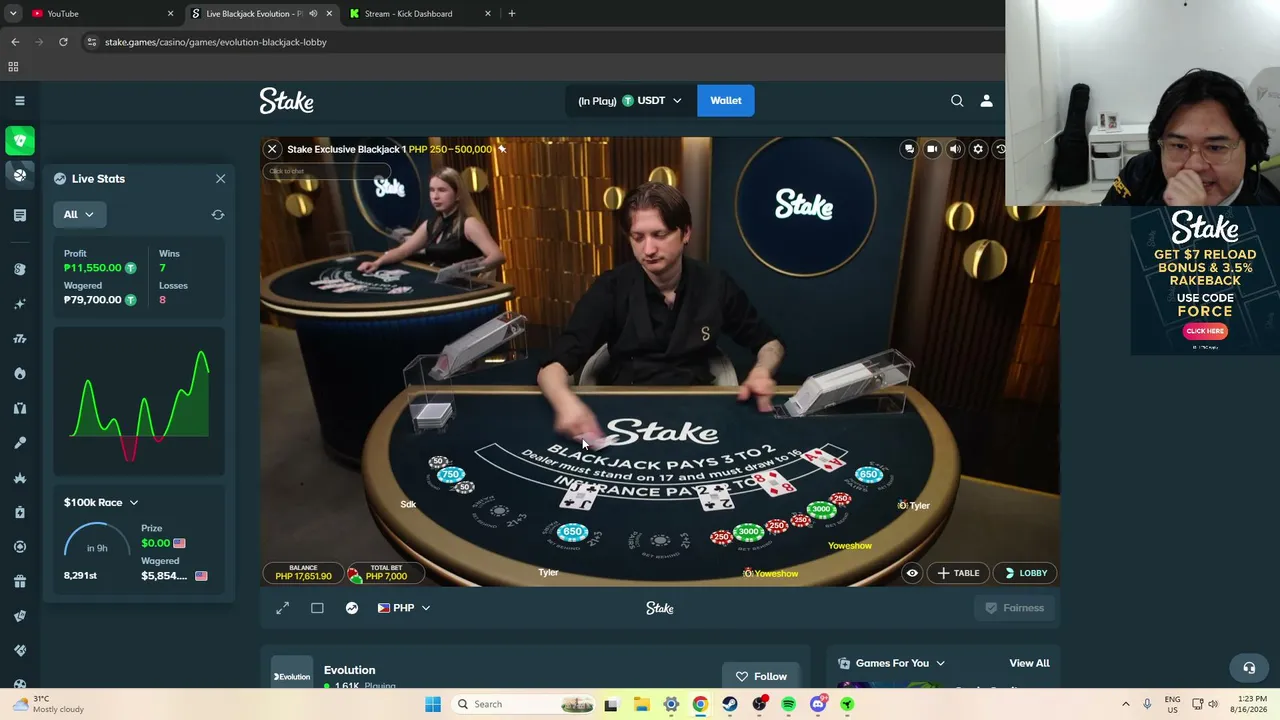Show hidden system tray icons
1280x720 pixels.
click(x=1125, y=704)
